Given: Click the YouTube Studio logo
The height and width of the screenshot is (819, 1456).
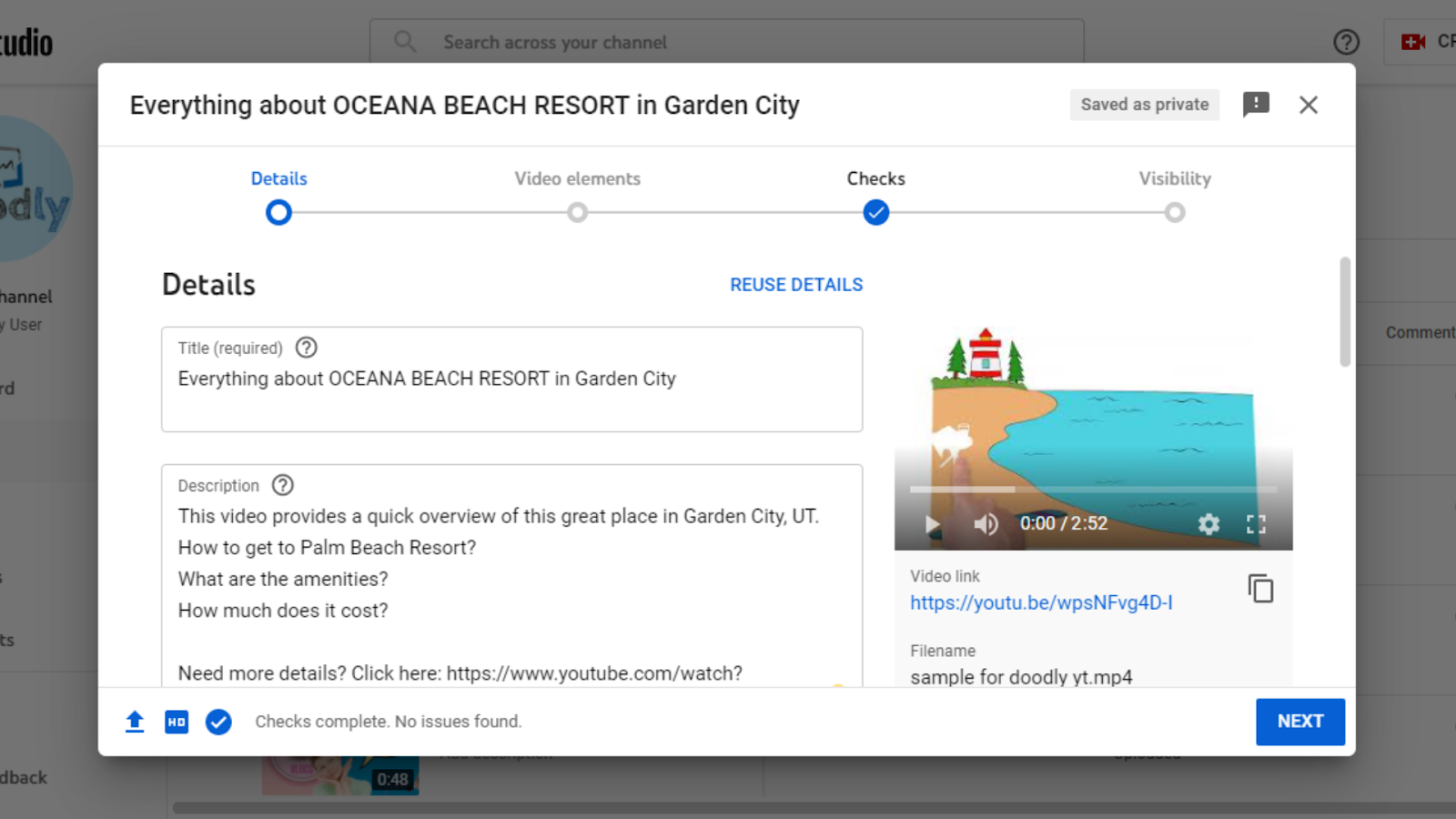Looking at the screenshot, I should (26, 43).
